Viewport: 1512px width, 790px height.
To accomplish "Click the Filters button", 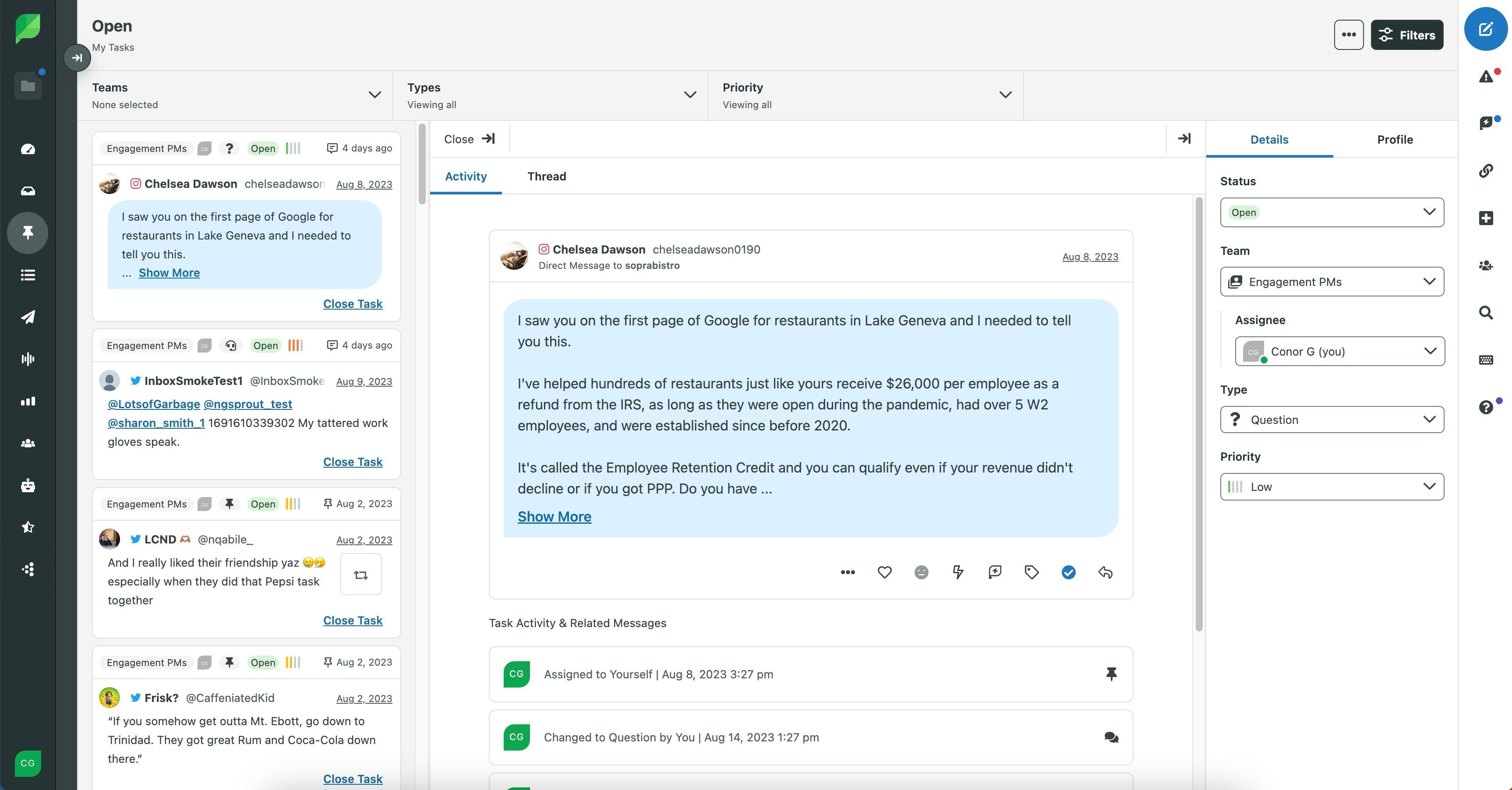I will pyautogui.click(x=1406, y=35).
